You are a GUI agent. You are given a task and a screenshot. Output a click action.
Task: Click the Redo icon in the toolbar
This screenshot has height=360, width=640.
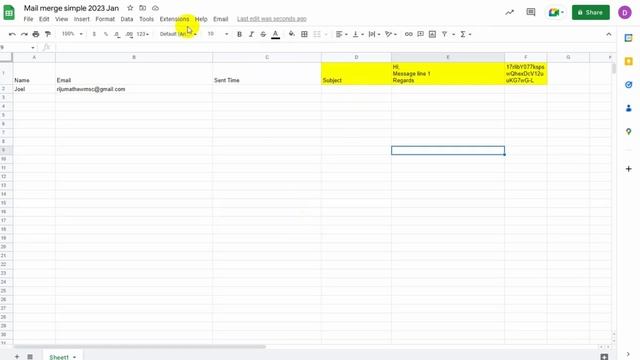tap(24, 34)
